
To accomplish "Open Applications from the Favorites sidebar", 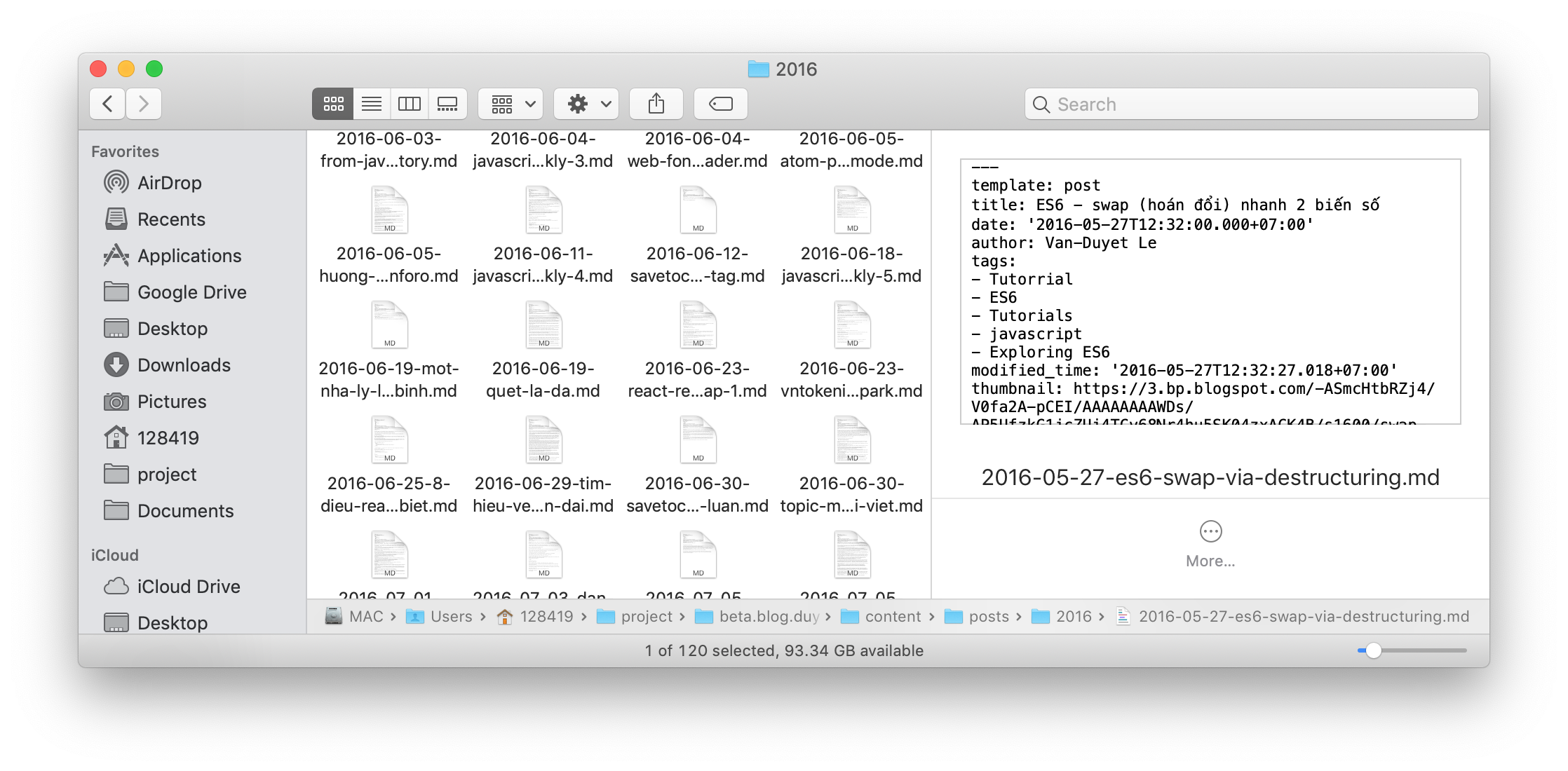I will pos(189,256).
